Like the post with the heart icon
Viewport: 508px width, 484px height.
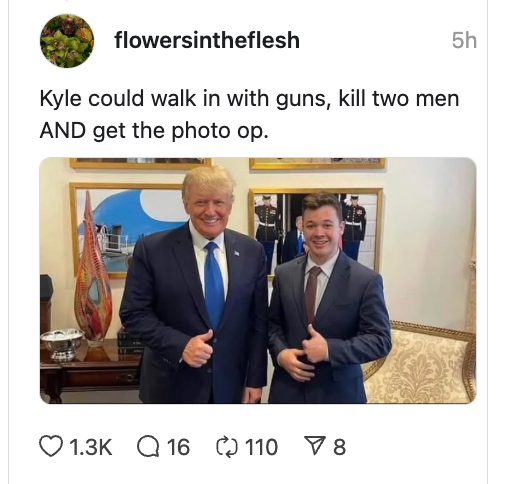[x=51, y=446]
